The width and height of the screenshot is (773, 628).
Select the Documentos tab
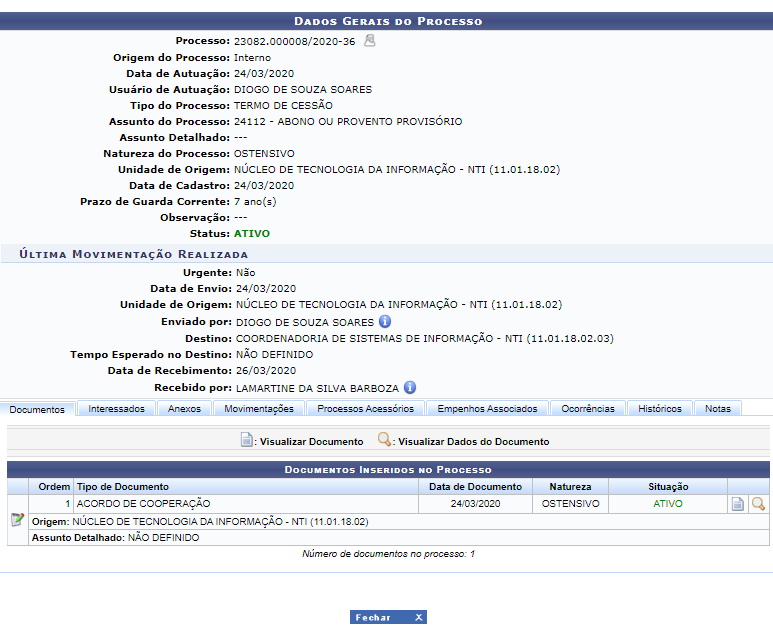click(39, 409)
